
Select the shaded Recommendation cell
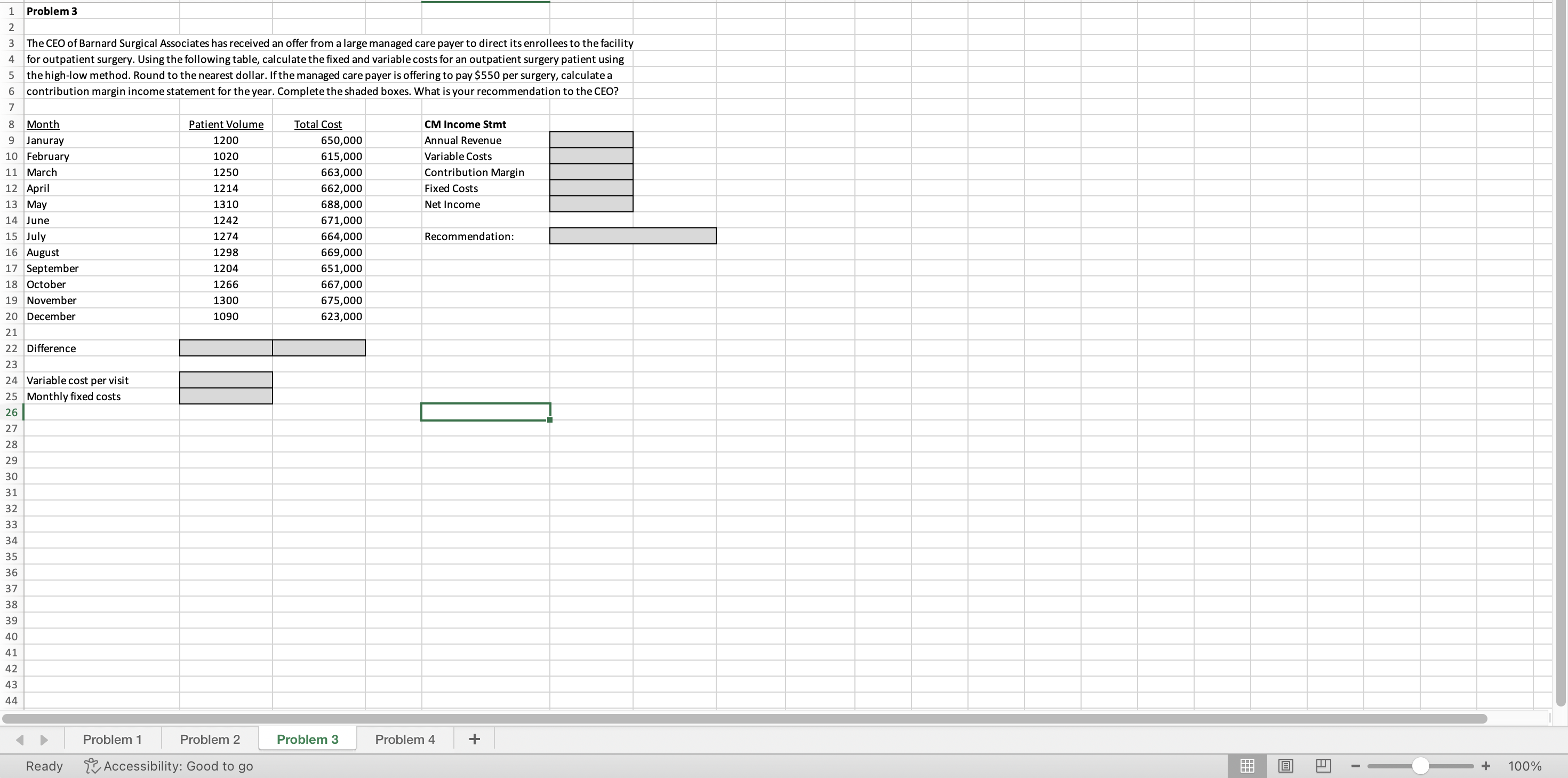tap(633, 236)
